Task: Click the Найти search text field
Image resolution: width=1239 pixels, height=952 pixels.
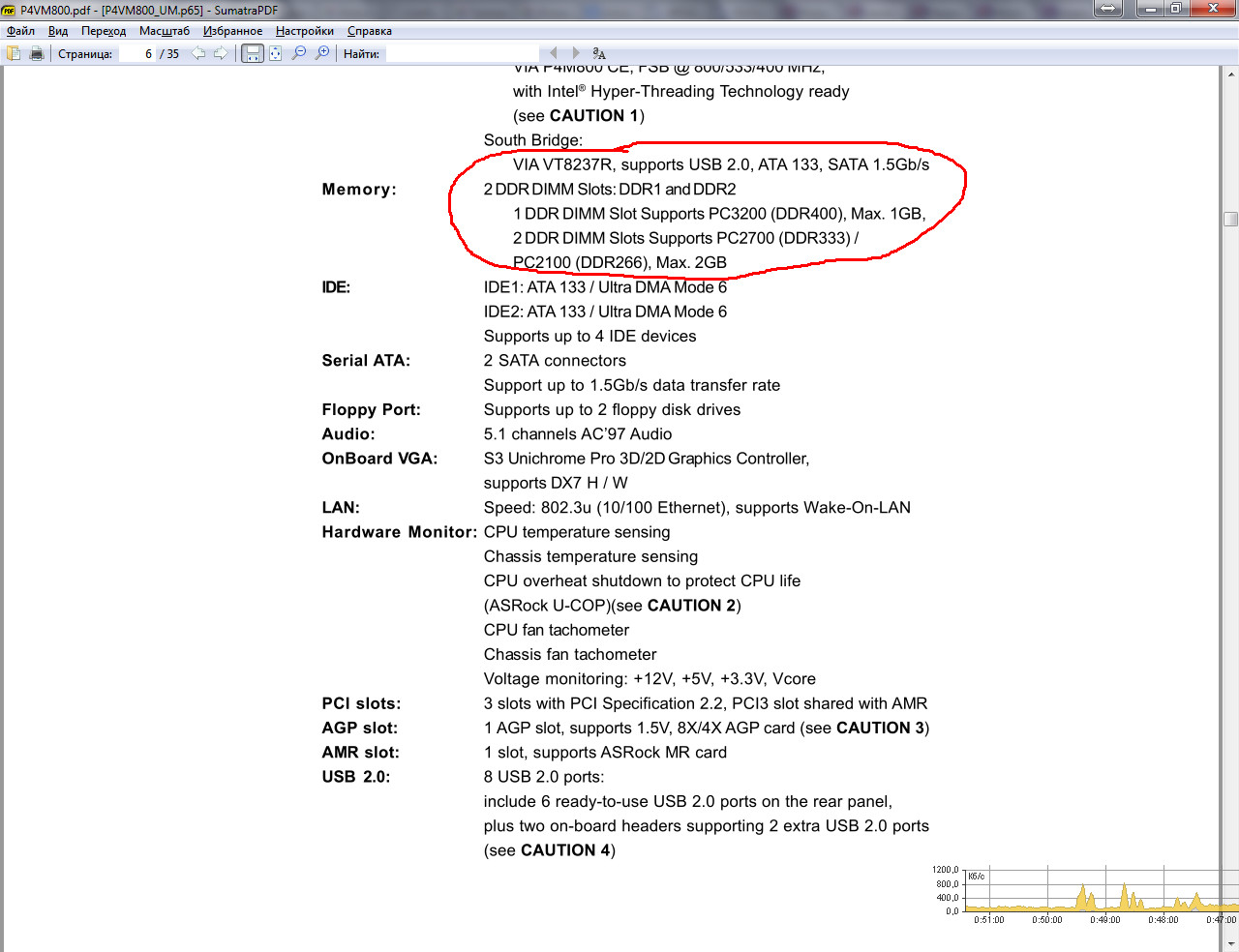Action: click(x=463, y=53)
